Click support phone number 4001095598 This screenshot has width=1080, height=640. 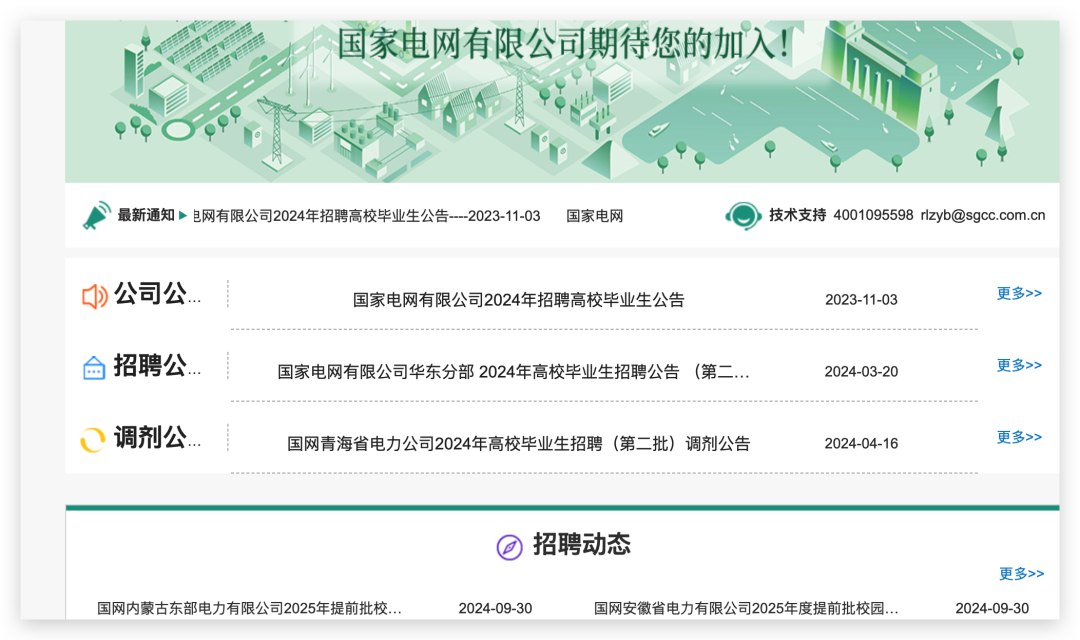(x=873, y=215)
